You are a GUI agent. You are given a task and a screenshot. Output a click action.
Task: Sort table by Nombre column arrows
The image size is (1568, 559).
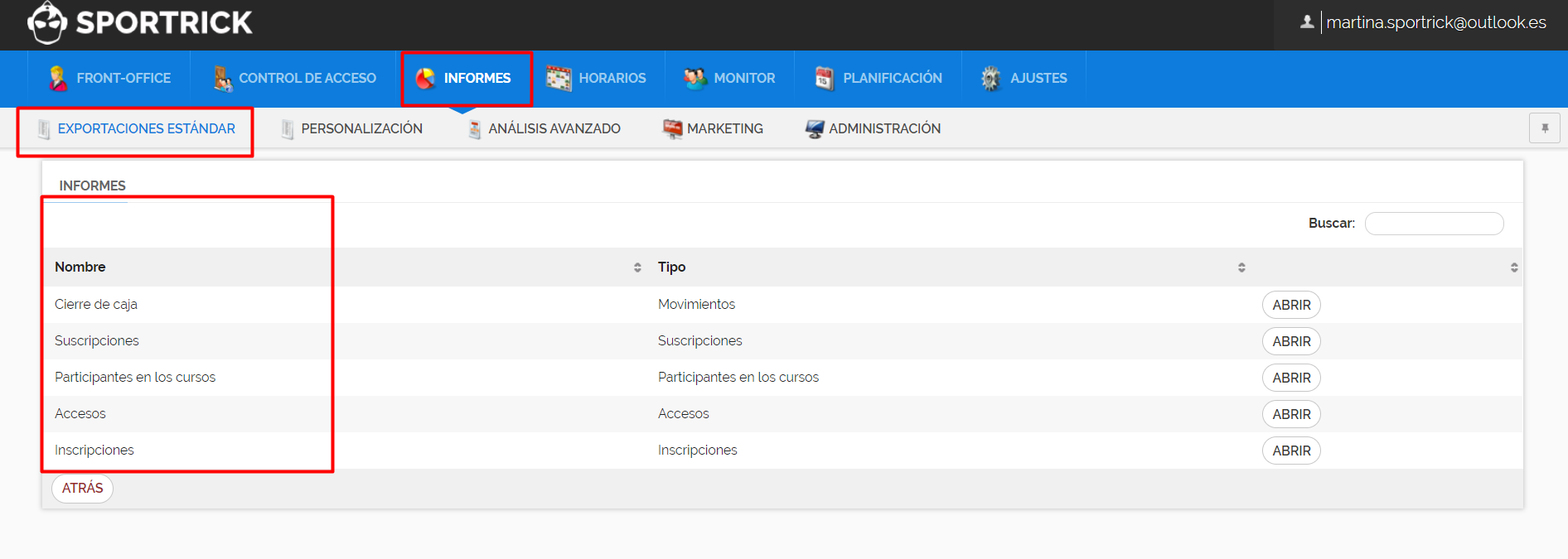(x=637, y=267)
